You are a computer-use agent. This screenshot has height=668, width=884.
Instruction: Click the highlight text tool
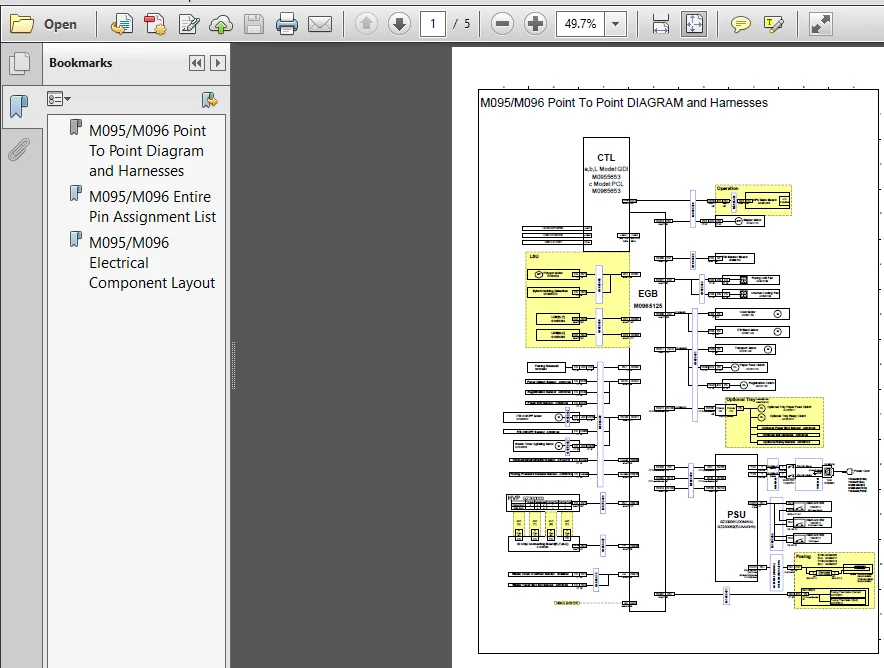[x=773, y=24]
